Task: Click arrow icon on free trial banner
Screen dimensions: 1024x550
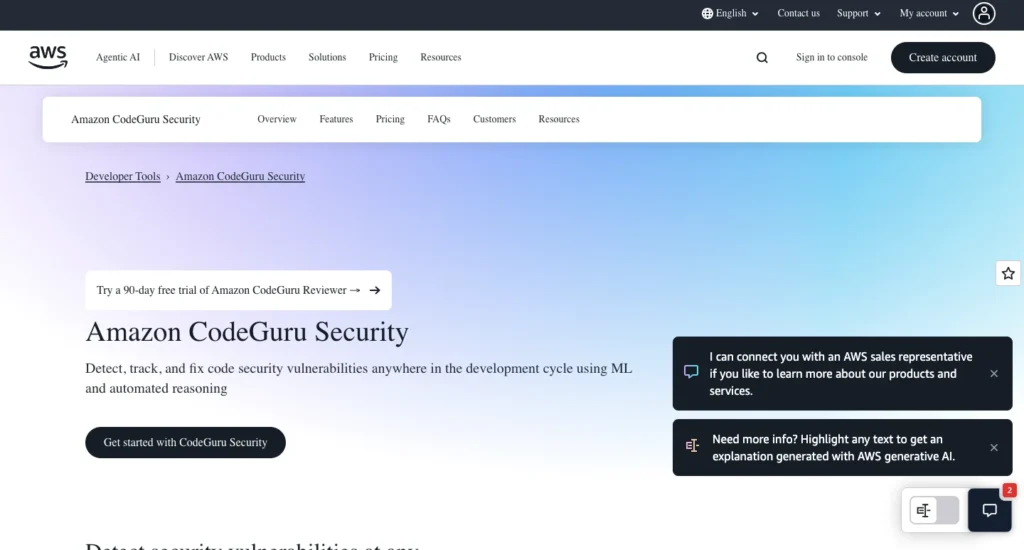Action: [375, 290]
